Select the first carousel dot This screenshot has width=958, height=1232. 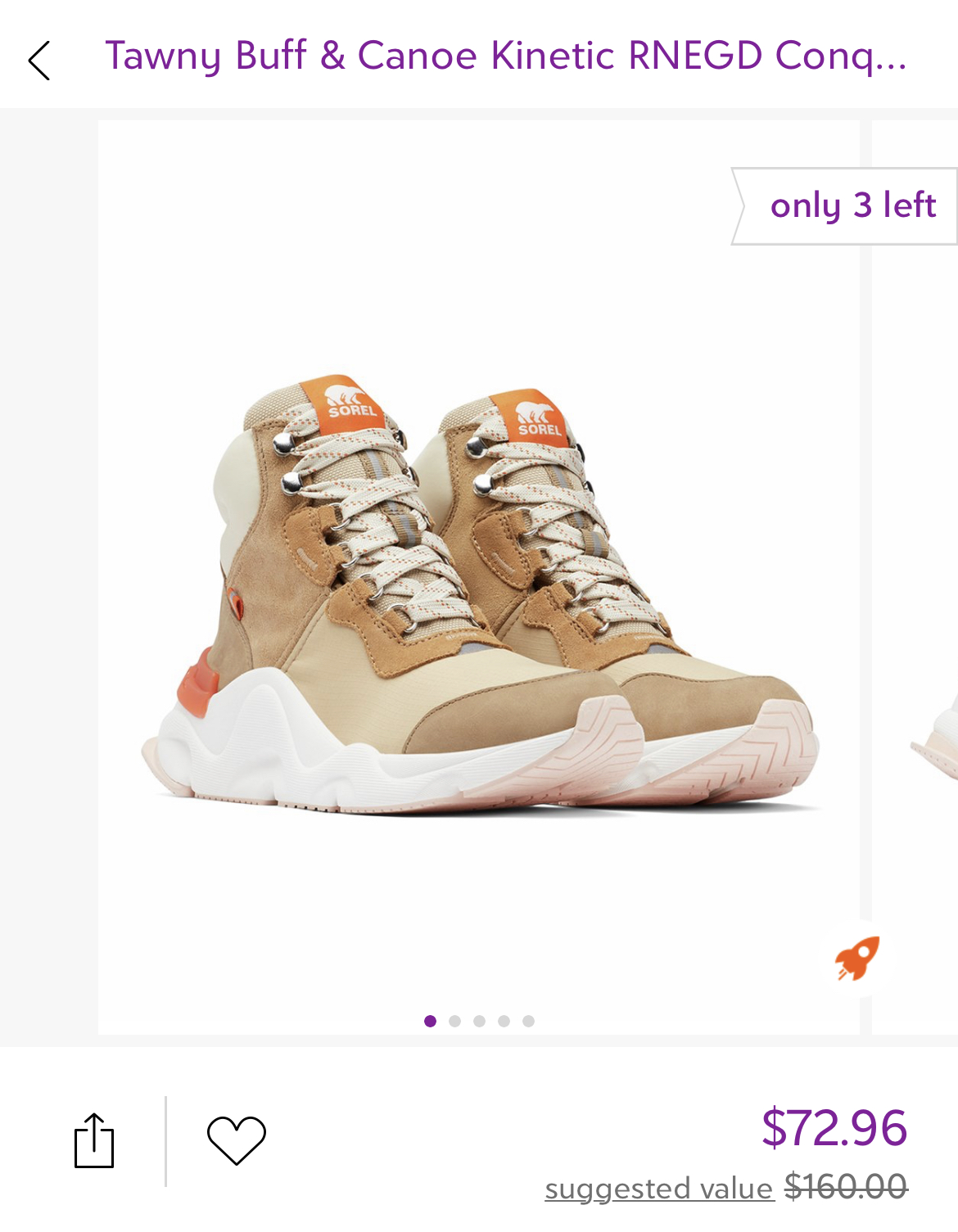430,1021
